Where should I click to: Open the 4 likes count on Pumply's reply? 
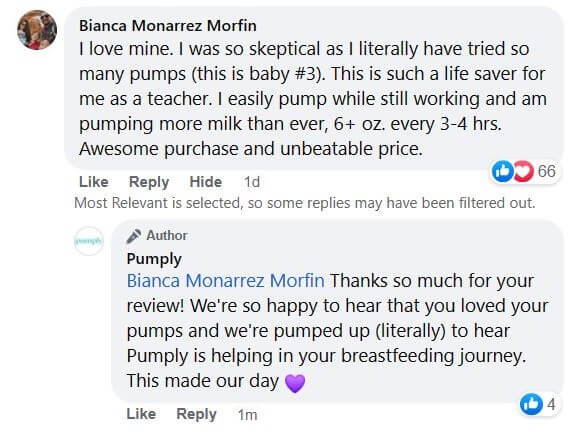pos(551,404)
